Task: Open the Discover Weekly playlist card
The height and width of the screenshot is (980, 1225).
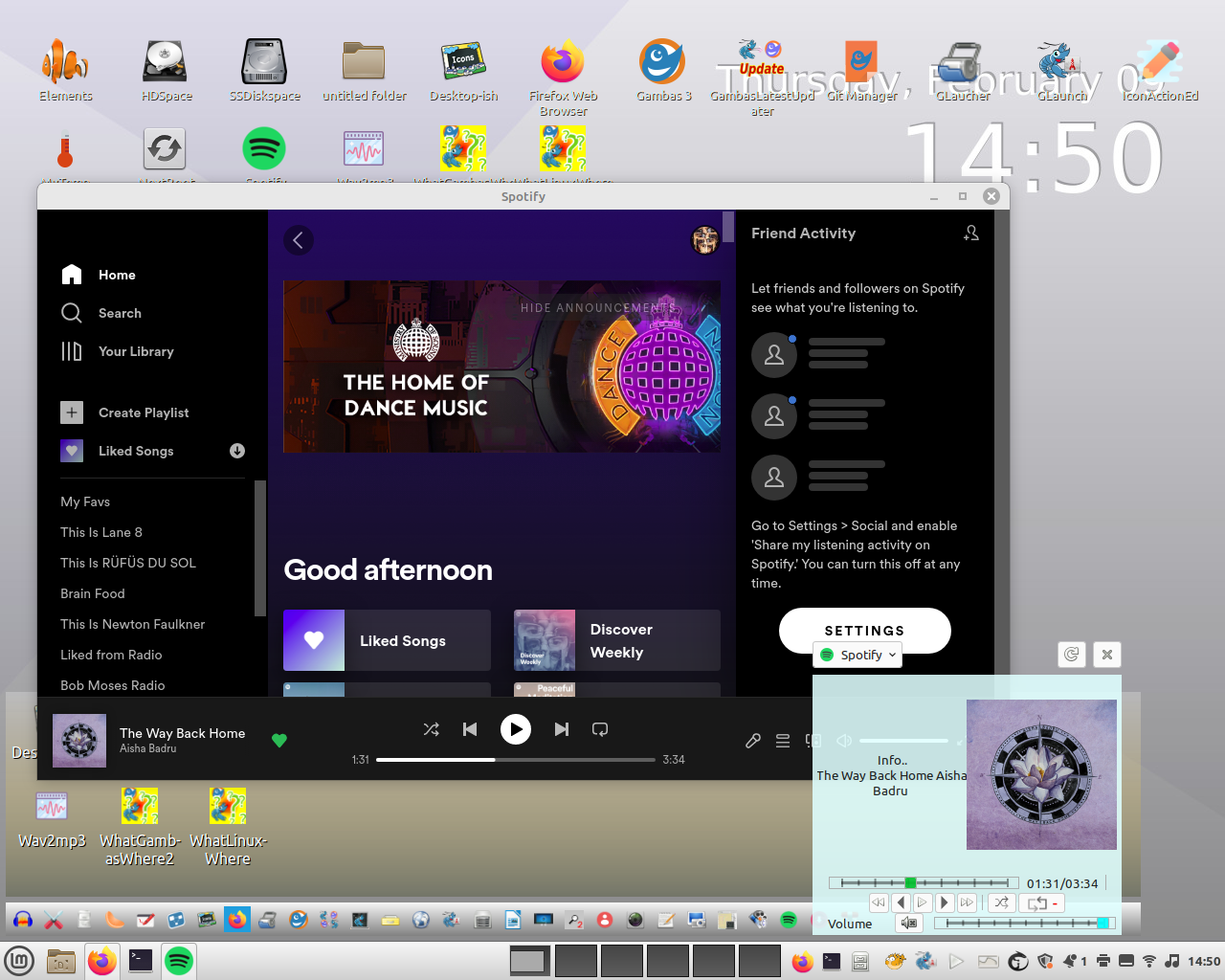Action: click(616, 640)
